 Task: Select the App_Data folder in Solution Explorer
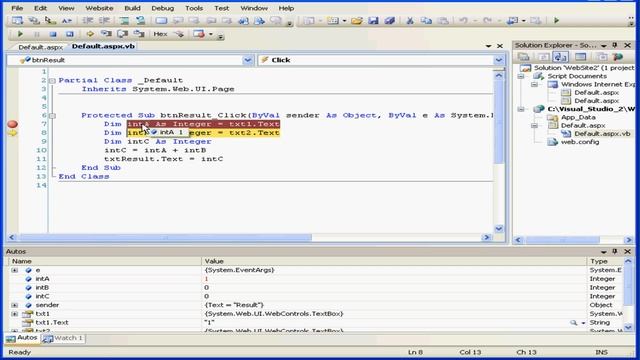click(578, 117)
